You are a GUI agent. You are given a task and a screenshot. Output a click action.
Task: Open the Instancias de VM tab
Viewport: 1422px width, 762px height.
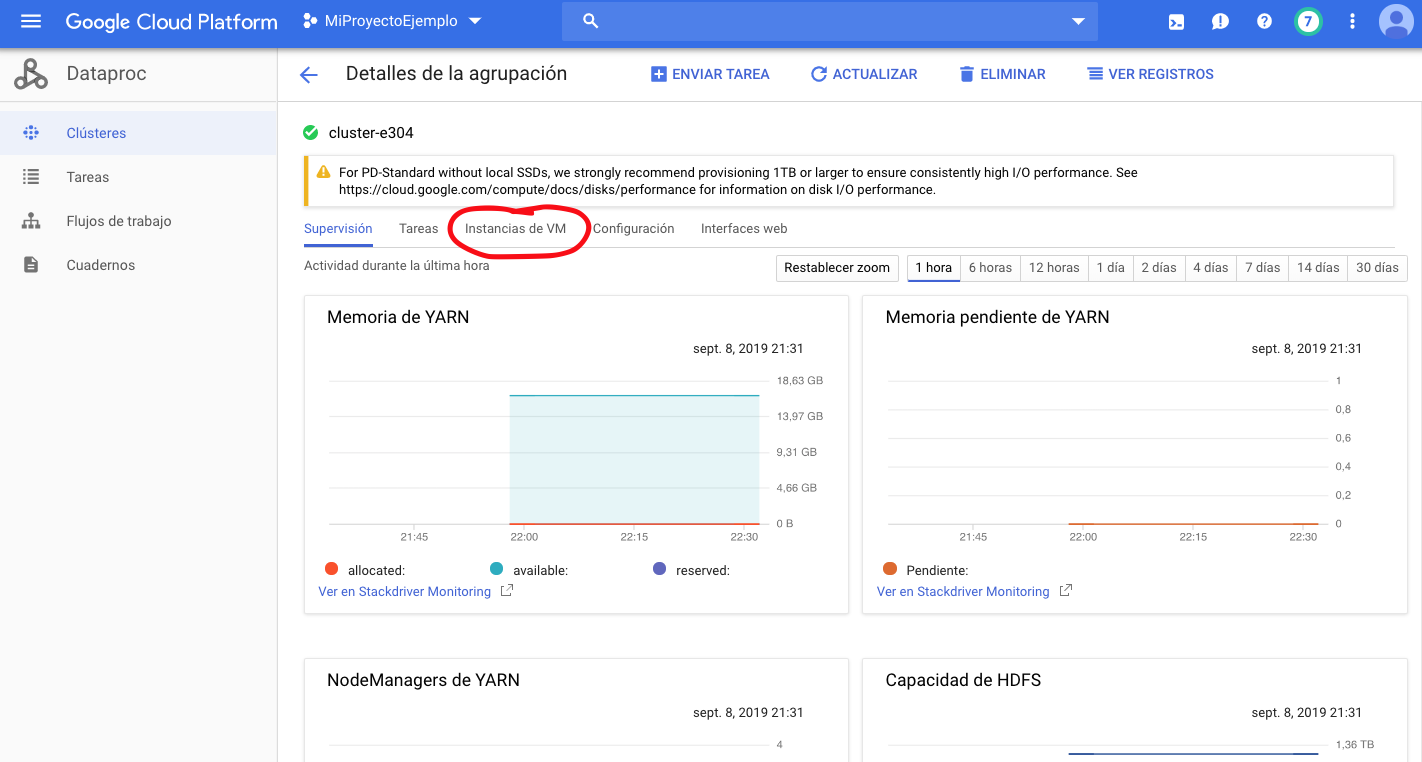(515, 228)
